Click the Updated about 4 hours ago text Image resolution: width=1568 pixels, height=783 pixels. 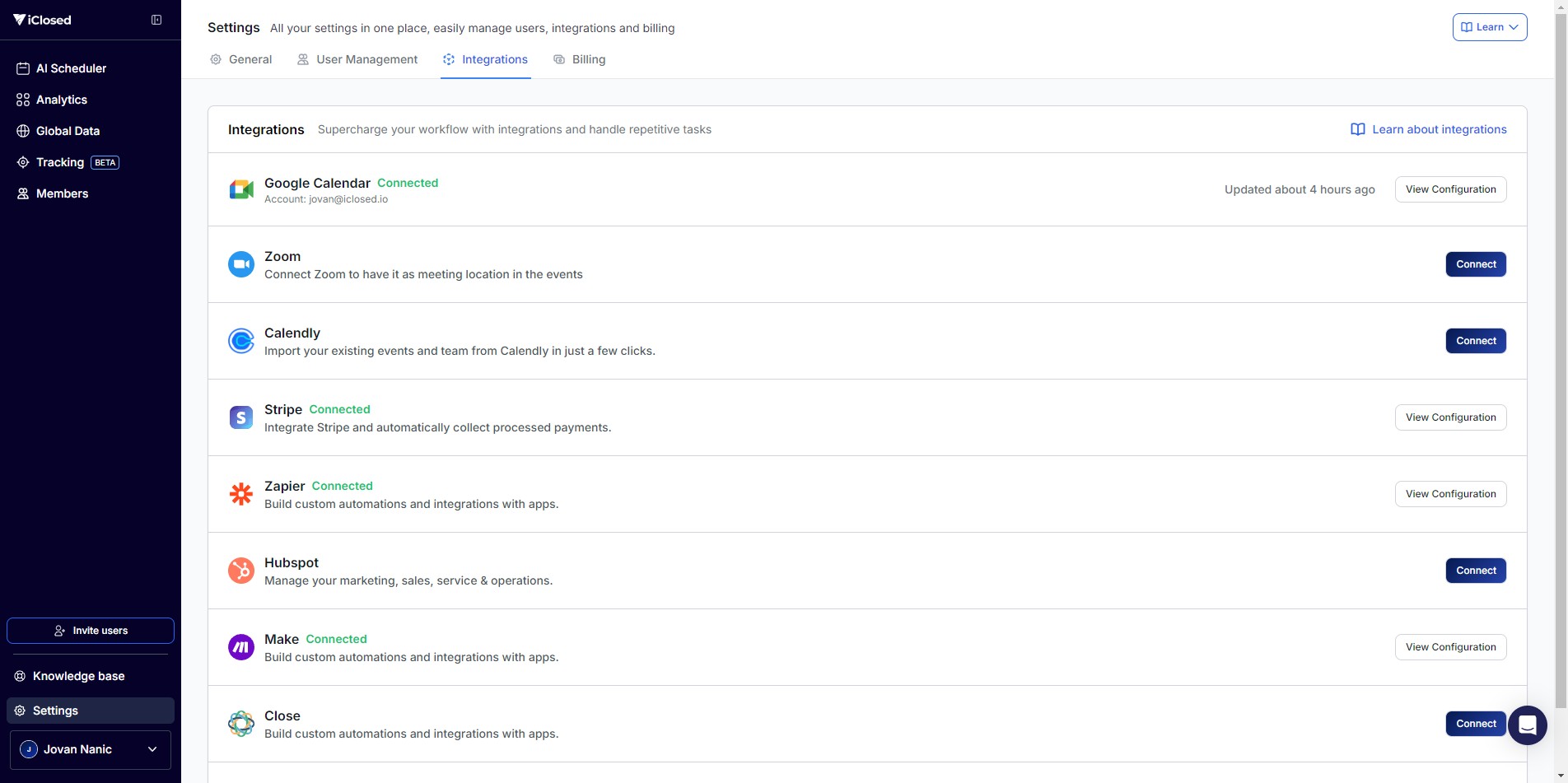(1300, 189)
